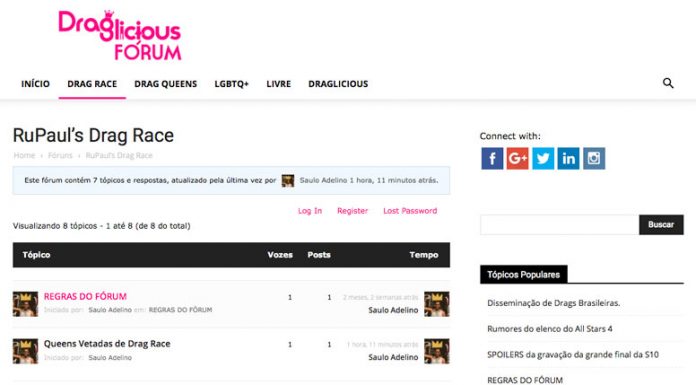
Task: Click the RuPaul's Drag Race page heading
Action: pos(93,135)
